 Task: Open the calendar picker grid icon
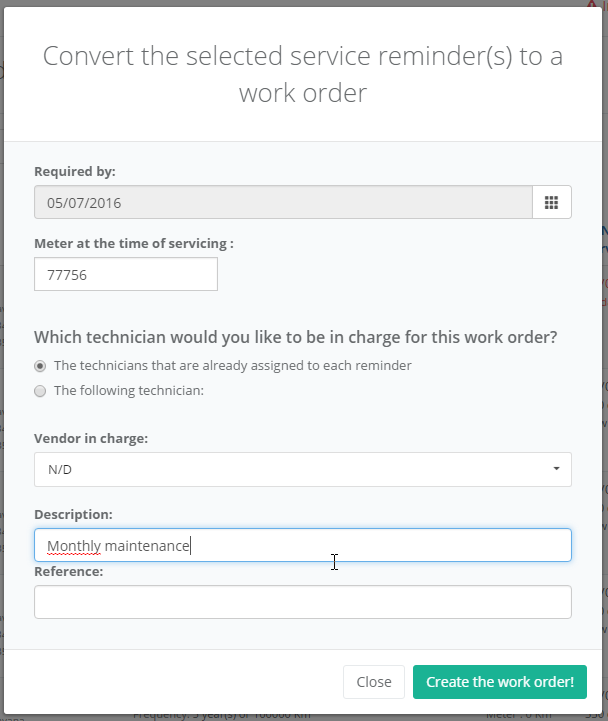click(x=551, y=202)
